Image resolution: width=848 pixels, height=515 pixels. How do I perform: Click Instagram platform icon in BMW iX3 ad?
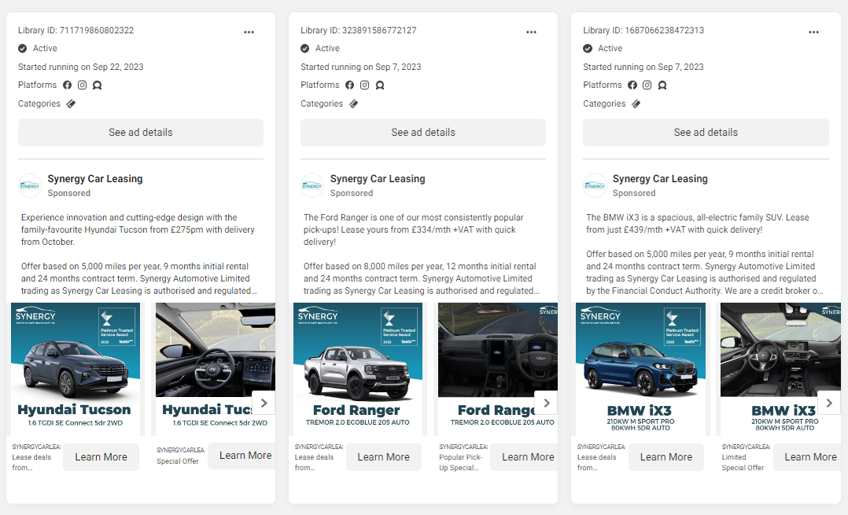(x=647, y=85)
